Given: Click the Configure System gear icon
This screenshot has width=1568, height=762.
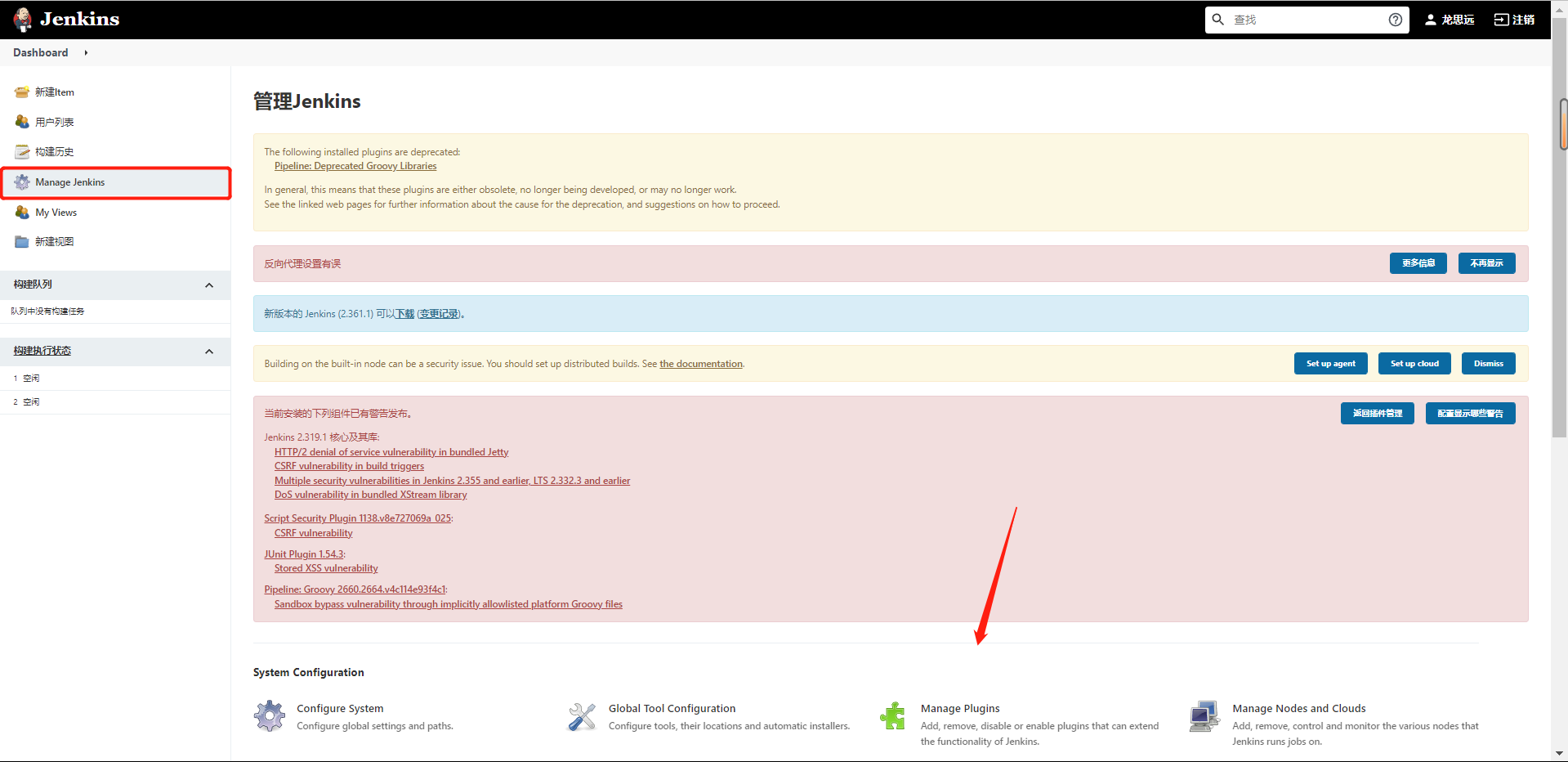Looking at the screenshot, I should pyautogui.click(x=269, y=716).
